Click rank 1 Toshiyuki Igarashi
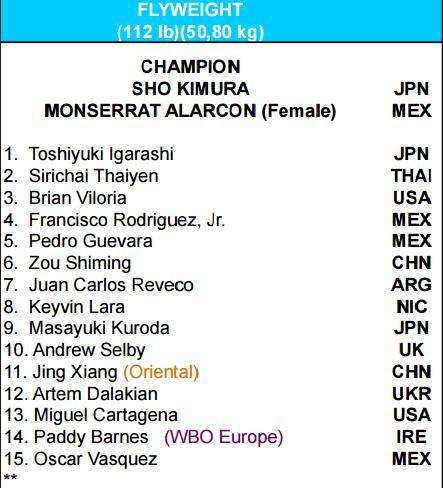443x488 pixels. tap(101, 154)
